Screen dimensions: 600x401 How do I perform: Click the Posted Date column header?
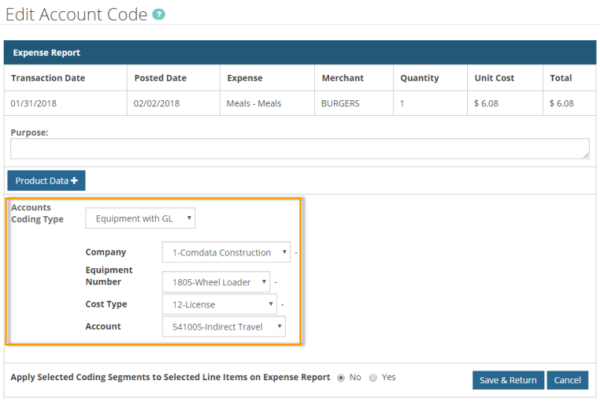[161, 77]
